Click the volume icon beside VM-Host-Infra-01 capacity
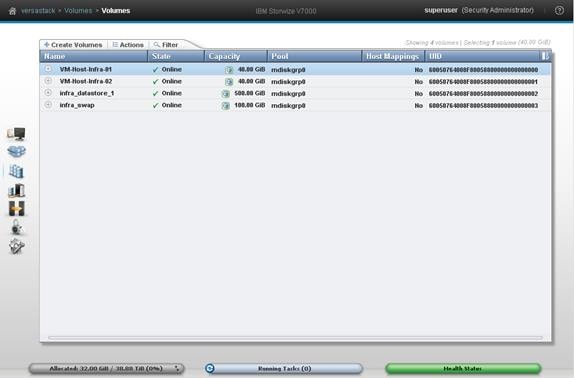 click(229, 70)
